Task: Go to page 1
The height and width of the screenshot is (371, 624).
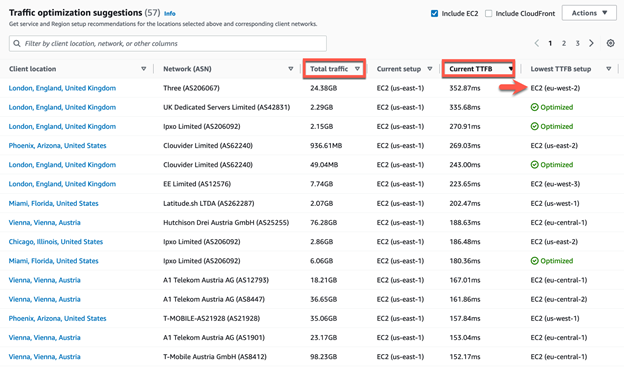Action: 550,43
